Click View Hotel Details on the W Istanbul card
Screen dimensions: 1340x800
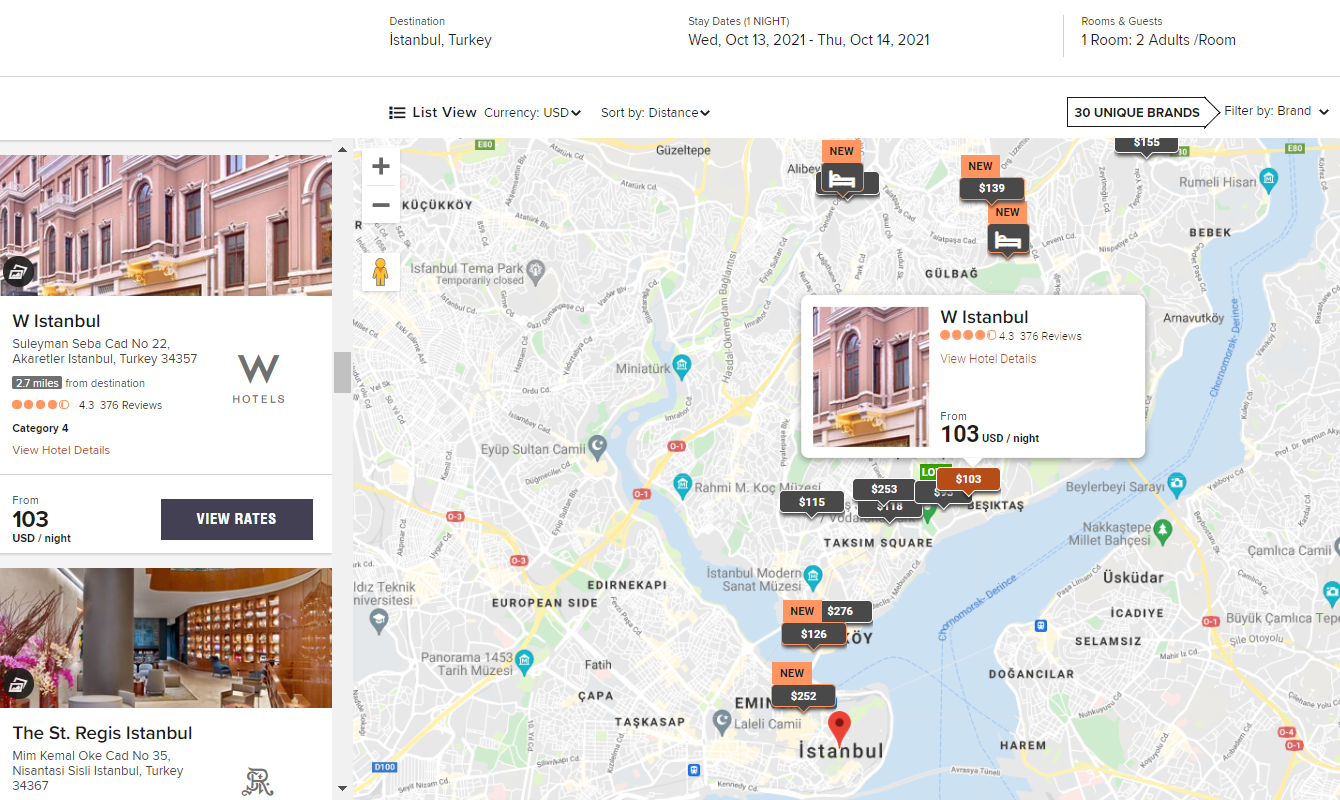pyautogui.click(x=60, y=449)
